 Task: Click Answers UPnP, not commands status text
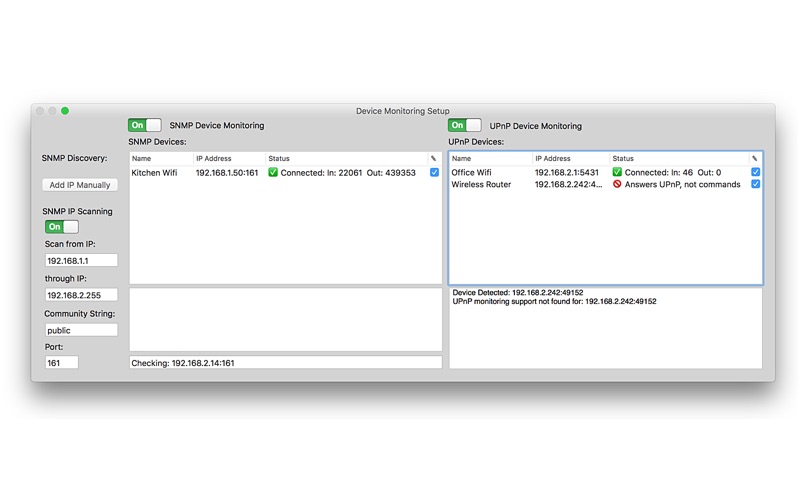pos(682,184)
